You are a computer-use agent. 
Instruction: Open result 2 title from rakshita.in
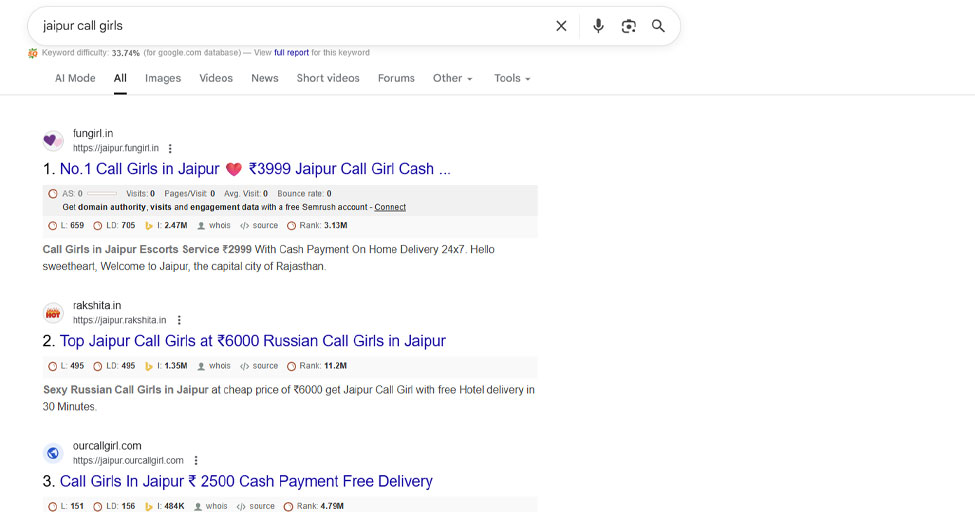[x=252, y=341]
